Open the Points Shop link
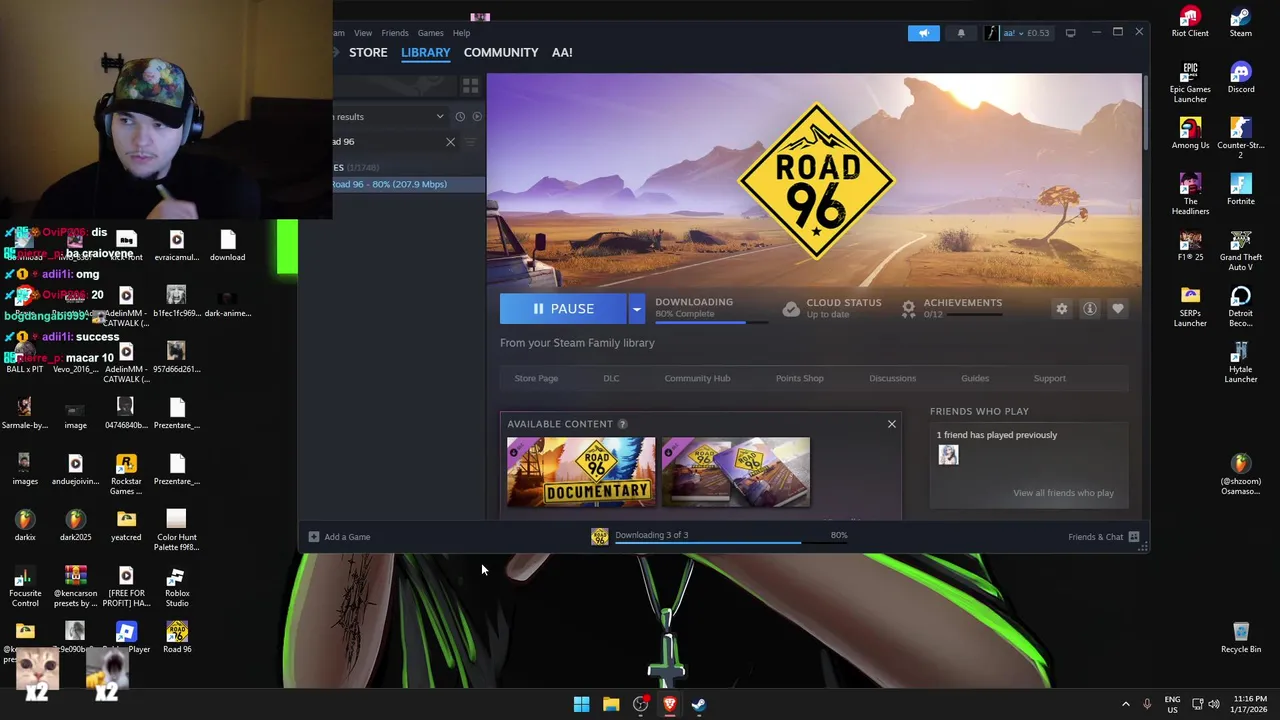 [799, 378]
